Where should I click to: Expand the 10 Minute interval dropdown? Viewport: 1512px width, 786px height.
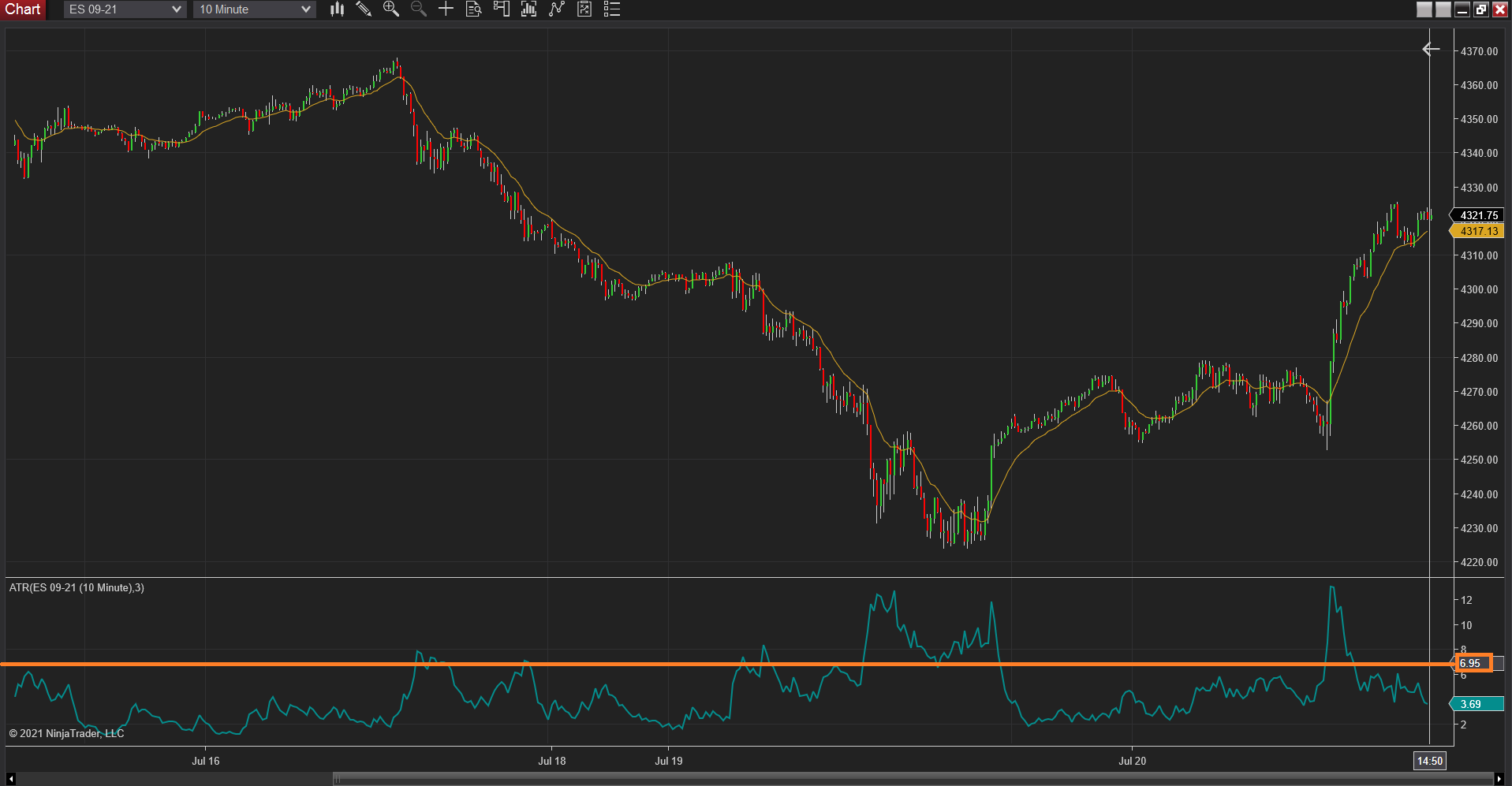254,9
